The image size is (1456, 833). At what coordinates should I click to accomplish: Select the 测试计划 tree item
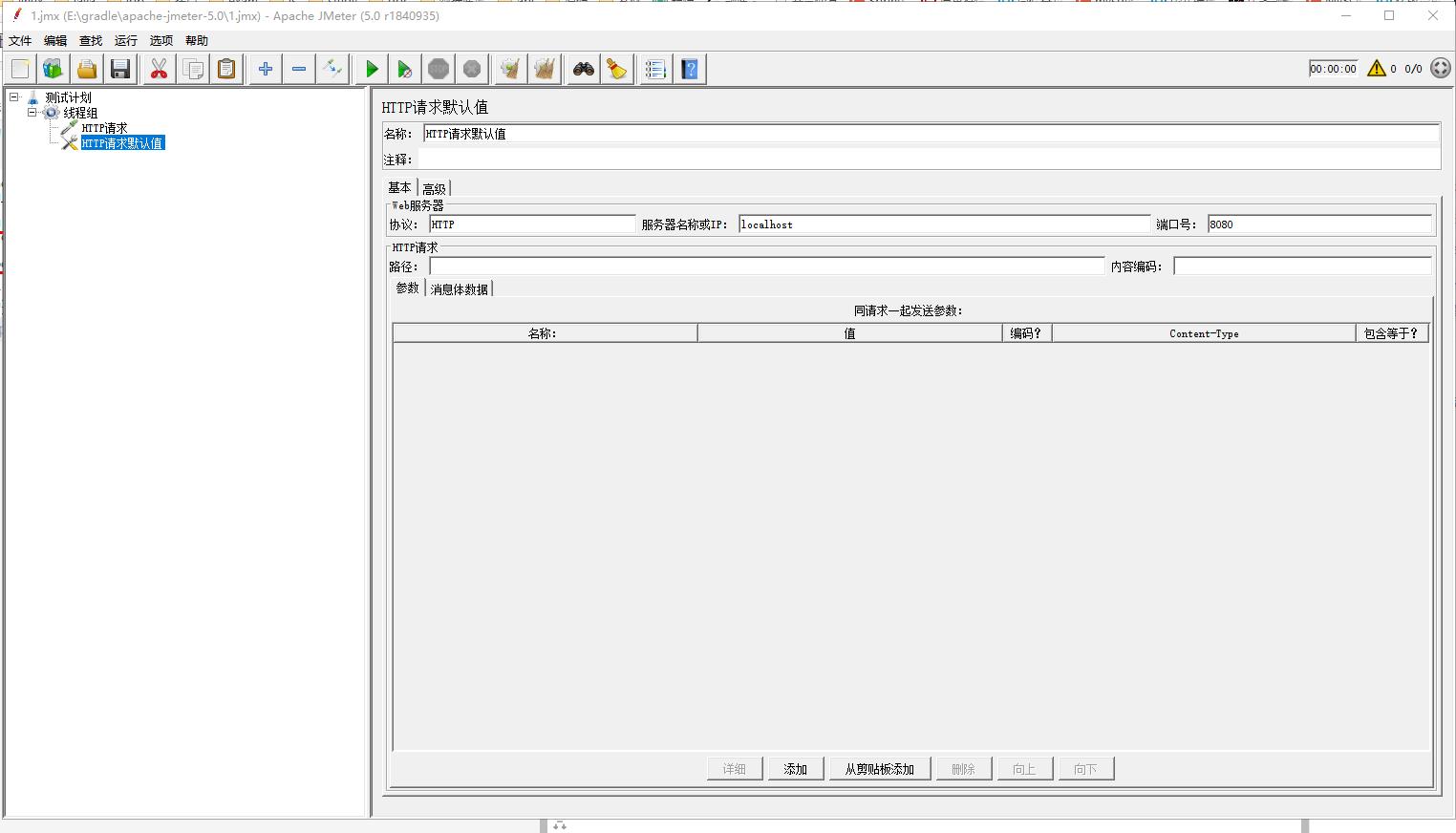click(x=68, y=97)
